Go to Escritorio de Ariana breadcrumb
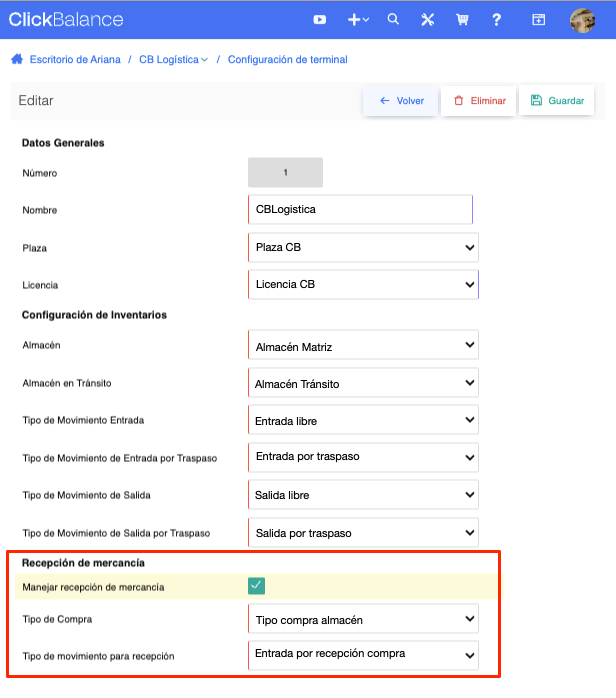The image size is (616, 698). coord(75,60)
